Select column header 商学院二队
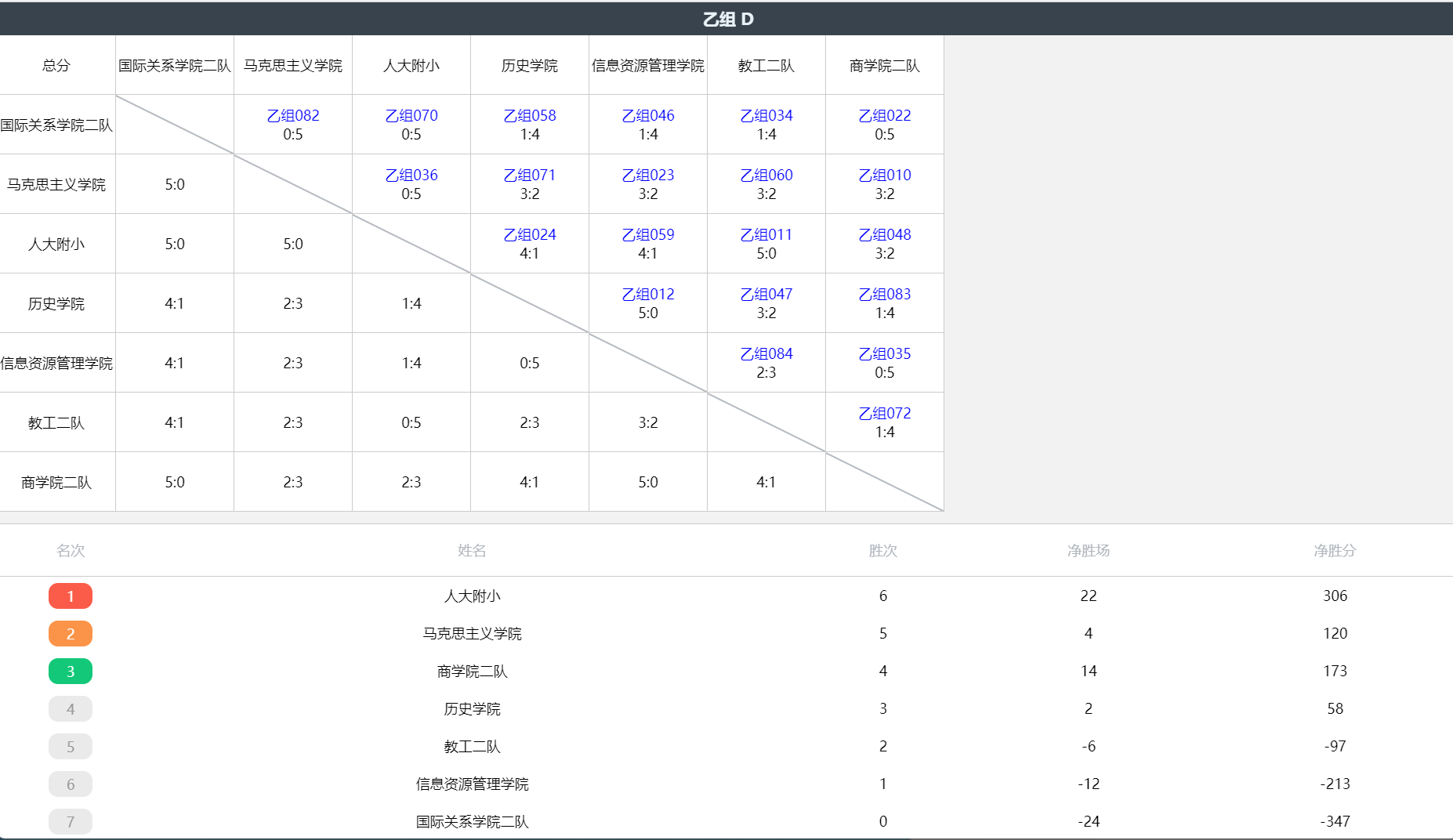 885,65
